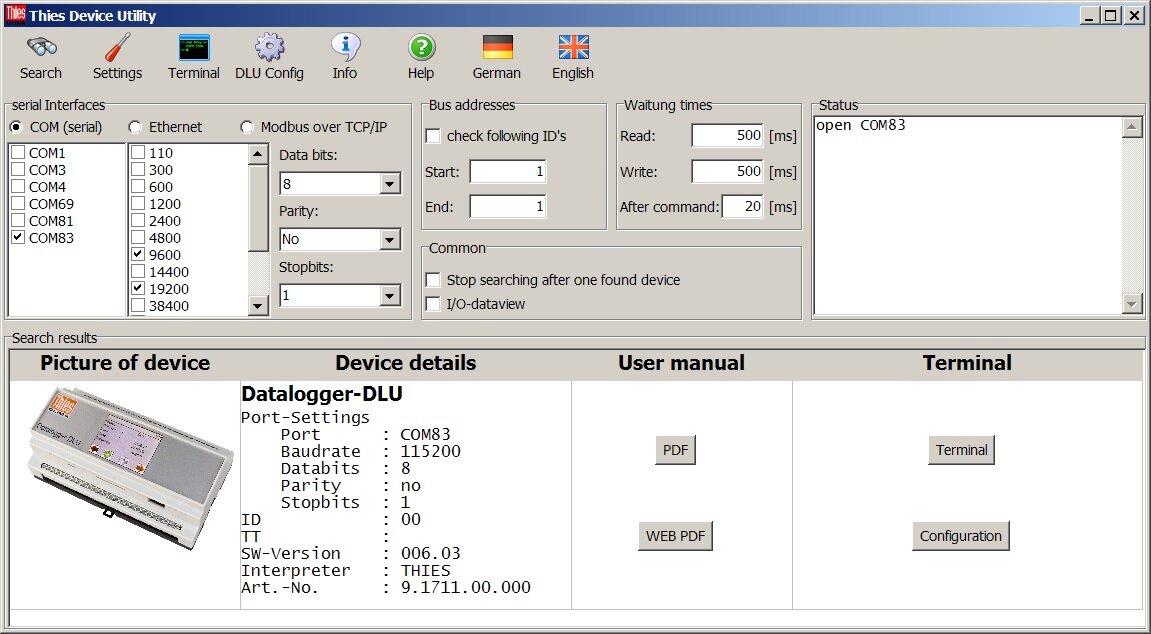1151x634 pixels.
Task: Click the Configuration button in results
Action: (x=960, y=536)
